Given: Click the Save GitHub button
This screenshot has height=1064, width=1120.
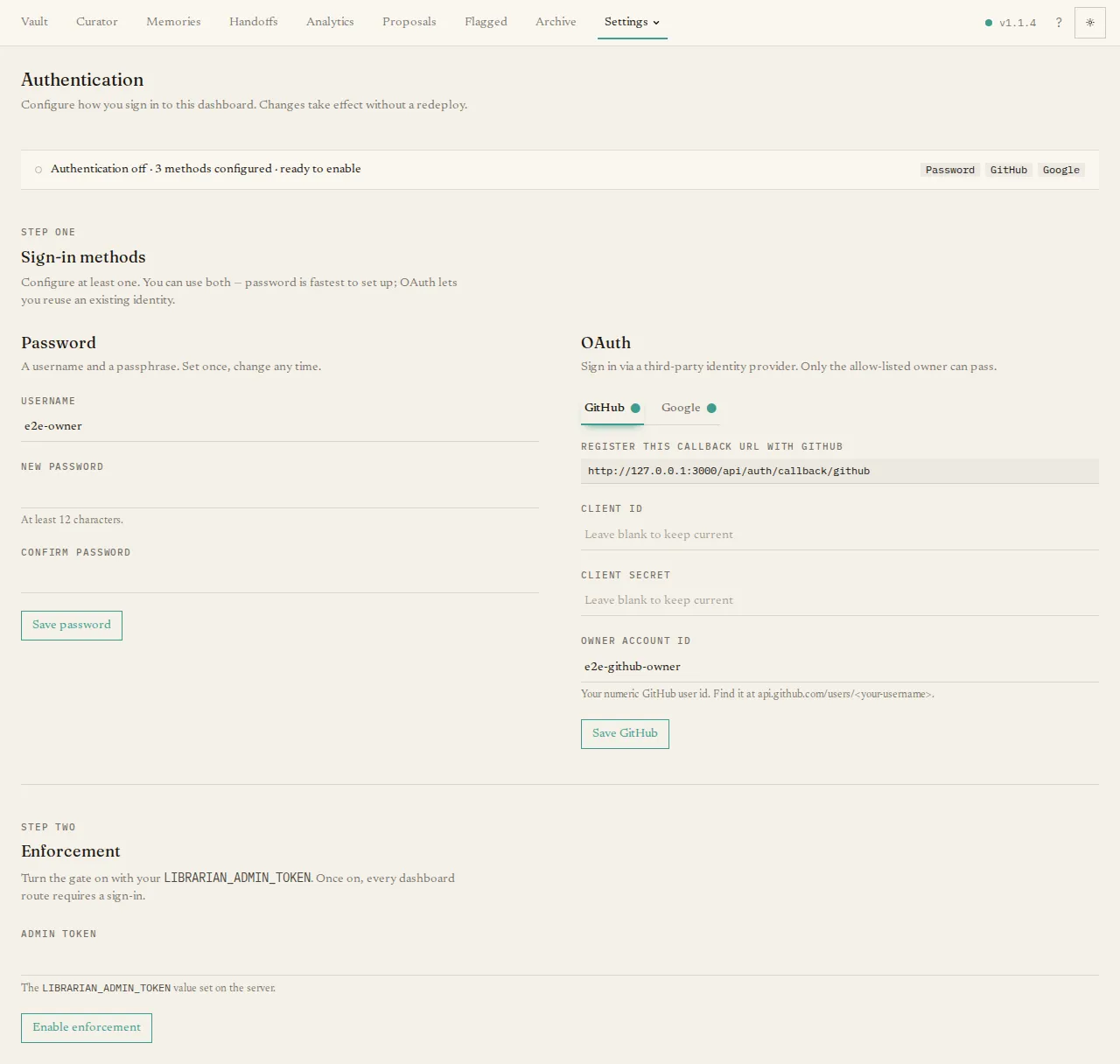Looking at the screenshot, I should 625,734.
